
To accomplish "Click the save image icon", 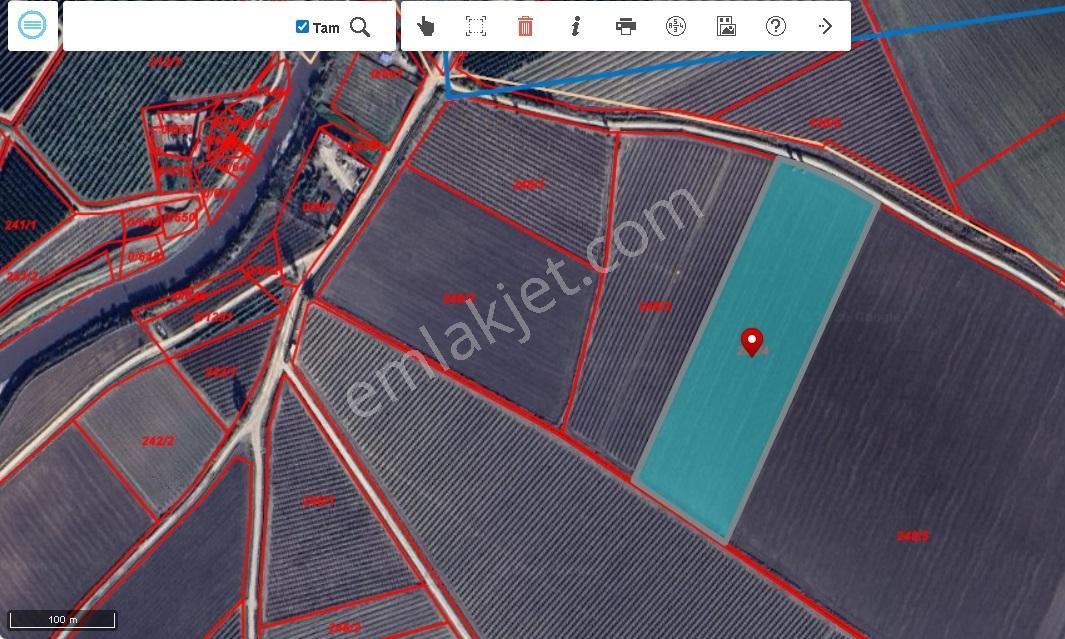I will pos(726,26).
